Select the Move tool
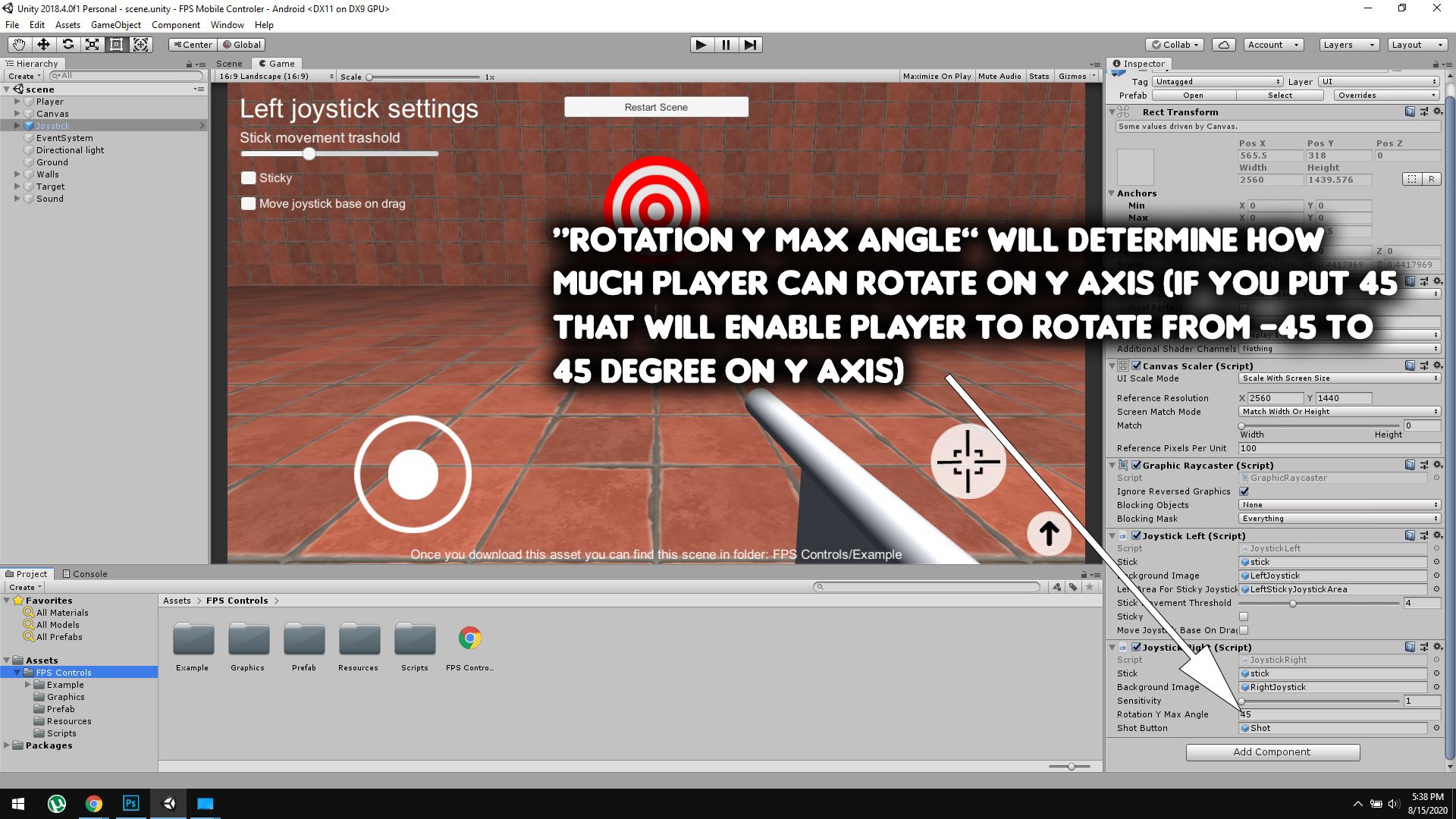 tap(43, 45)
